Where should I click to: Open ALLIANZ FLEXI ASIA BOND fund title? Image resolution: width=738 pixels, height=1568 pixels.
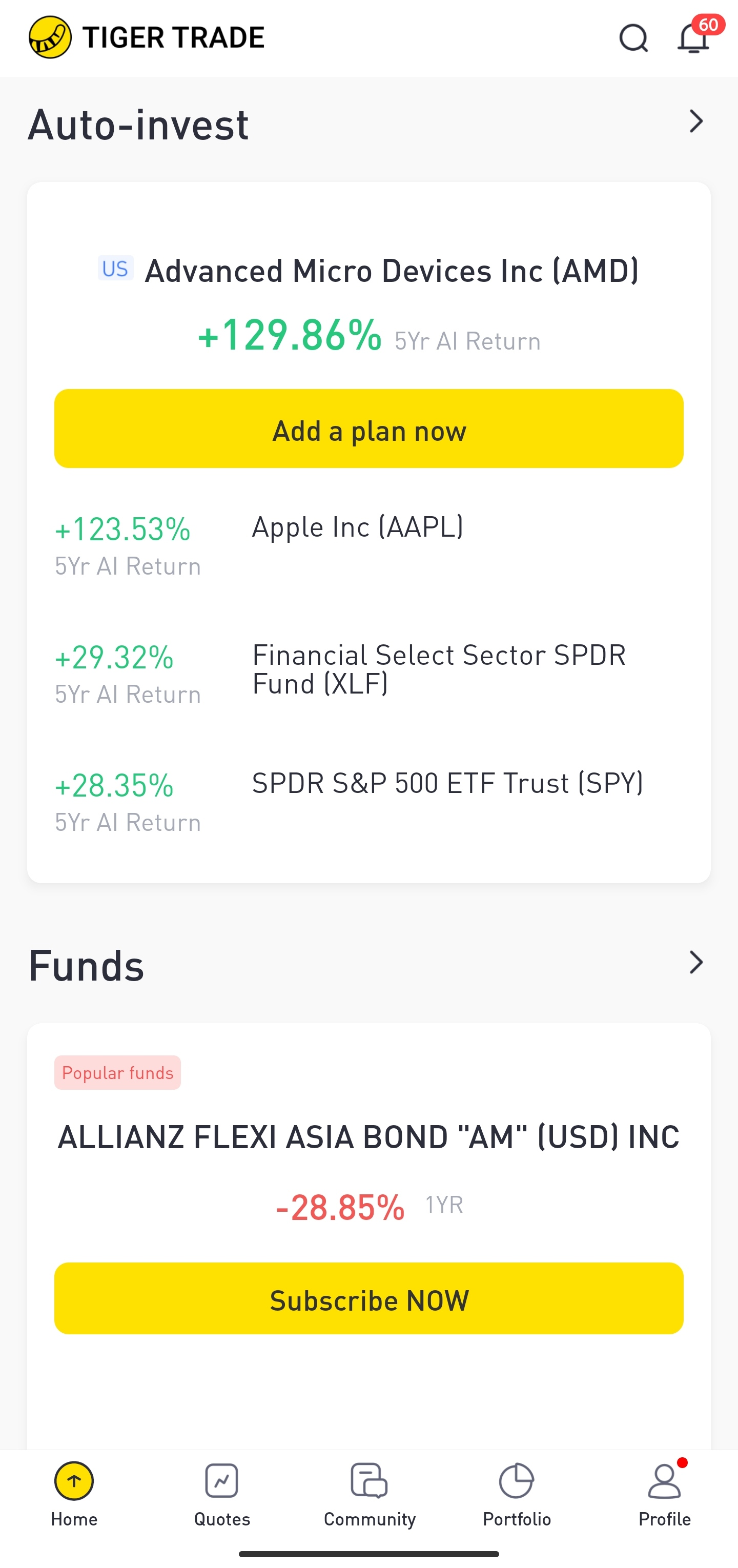tap(368, 1137)
